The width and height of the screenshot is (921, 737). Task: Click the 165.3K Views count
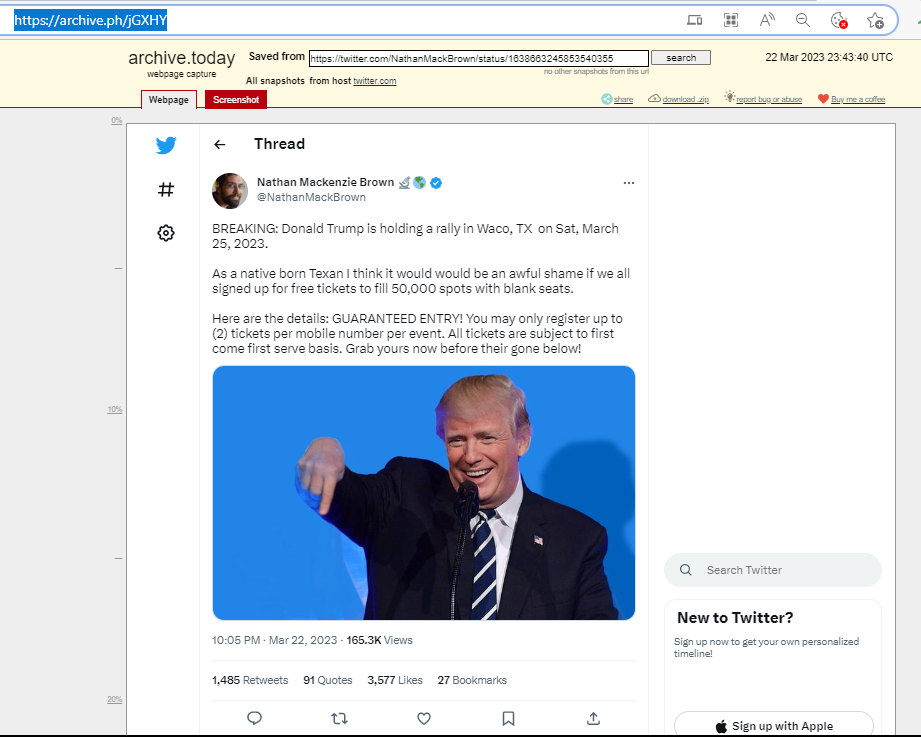click(379, 640)
